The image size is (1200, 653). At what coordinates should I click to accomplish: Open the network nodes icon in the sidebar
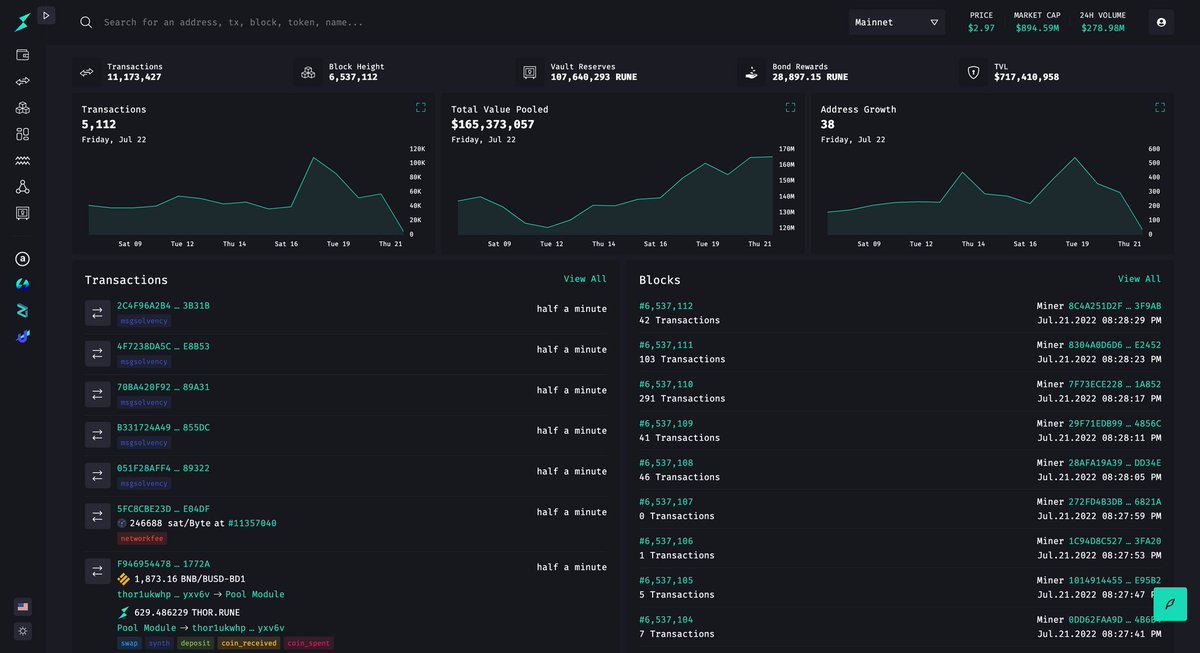coord(22,187)
